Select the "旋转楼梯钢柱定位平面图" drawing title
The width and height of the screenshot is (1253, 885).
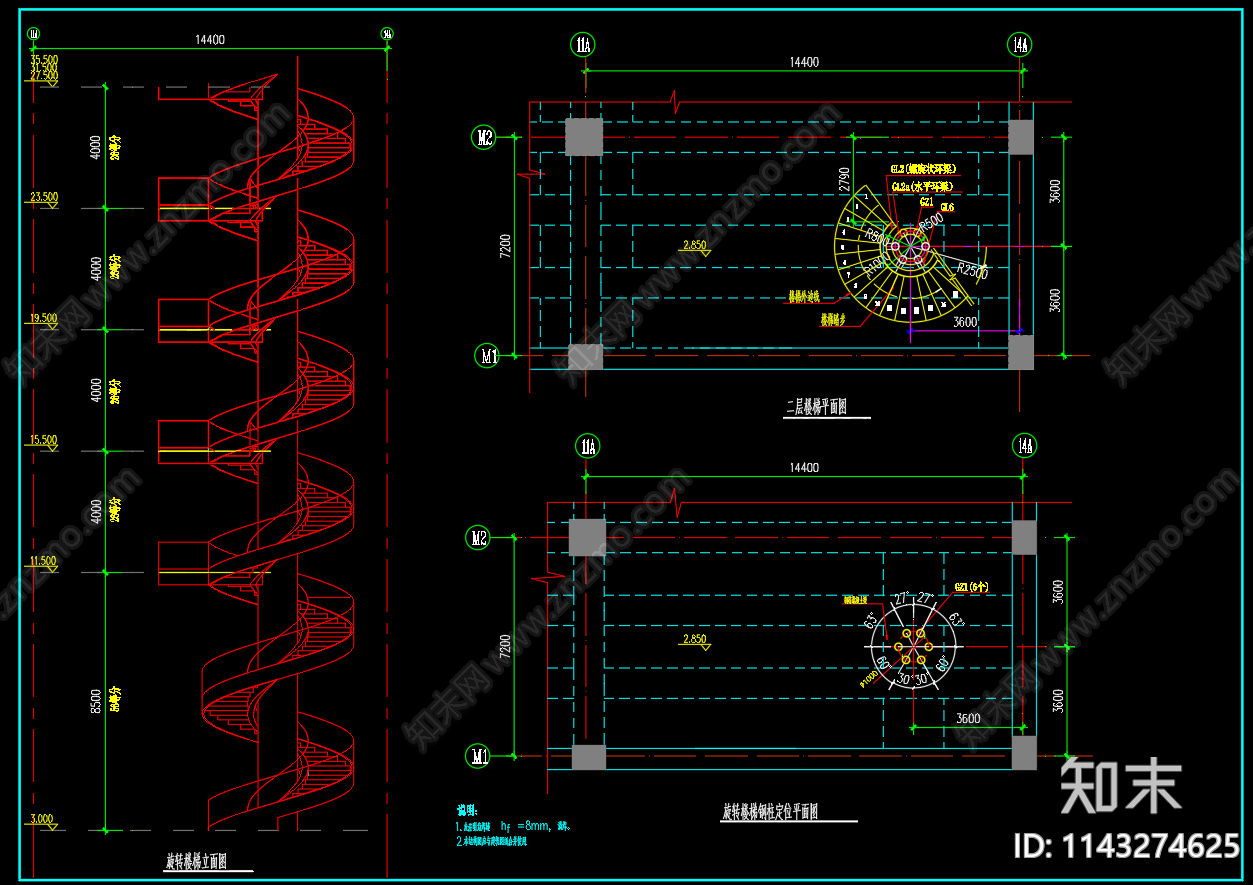(771, 812)
